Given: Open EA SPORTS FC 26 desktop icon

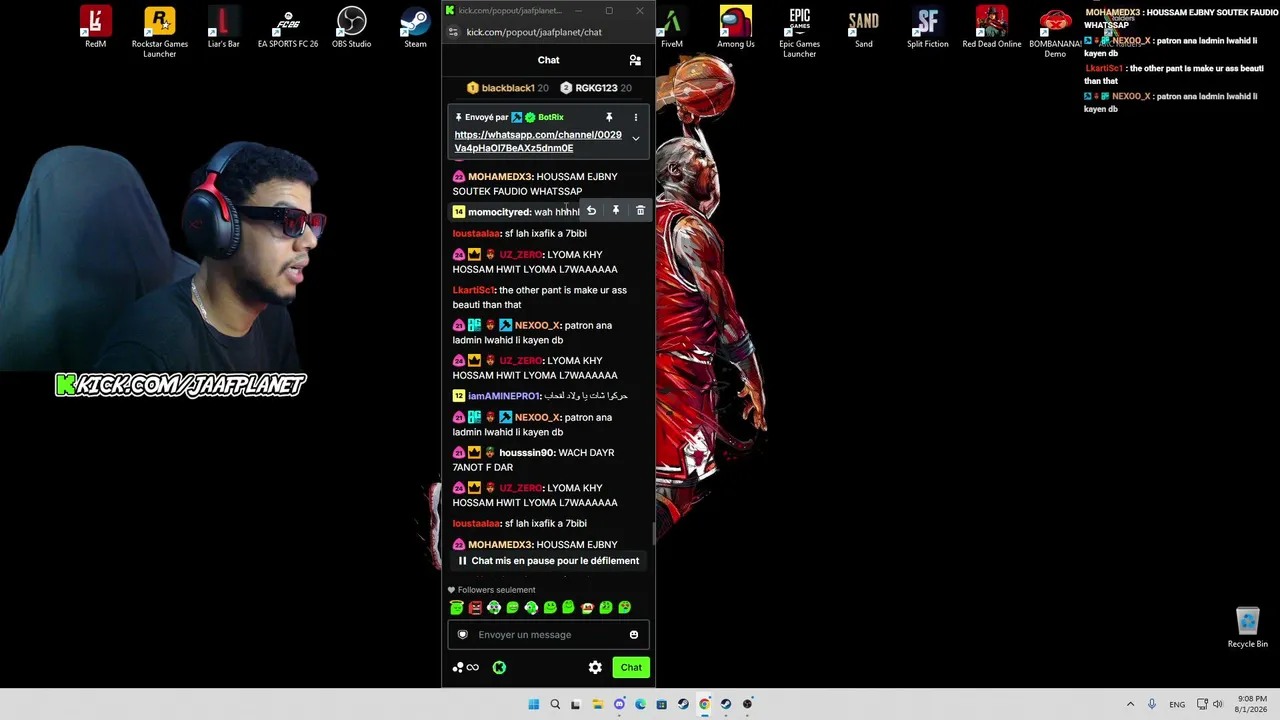Looking at the screenshot, I should 288,27.
